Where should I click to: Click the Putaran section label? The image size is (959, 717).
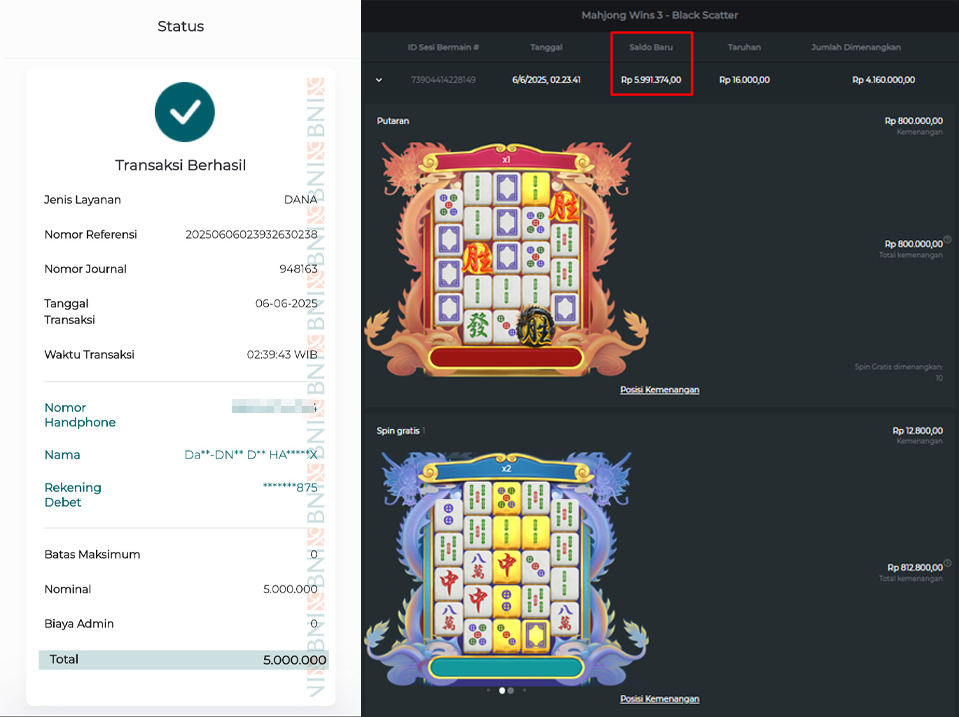pyautogui.click(x=393, y=121)
